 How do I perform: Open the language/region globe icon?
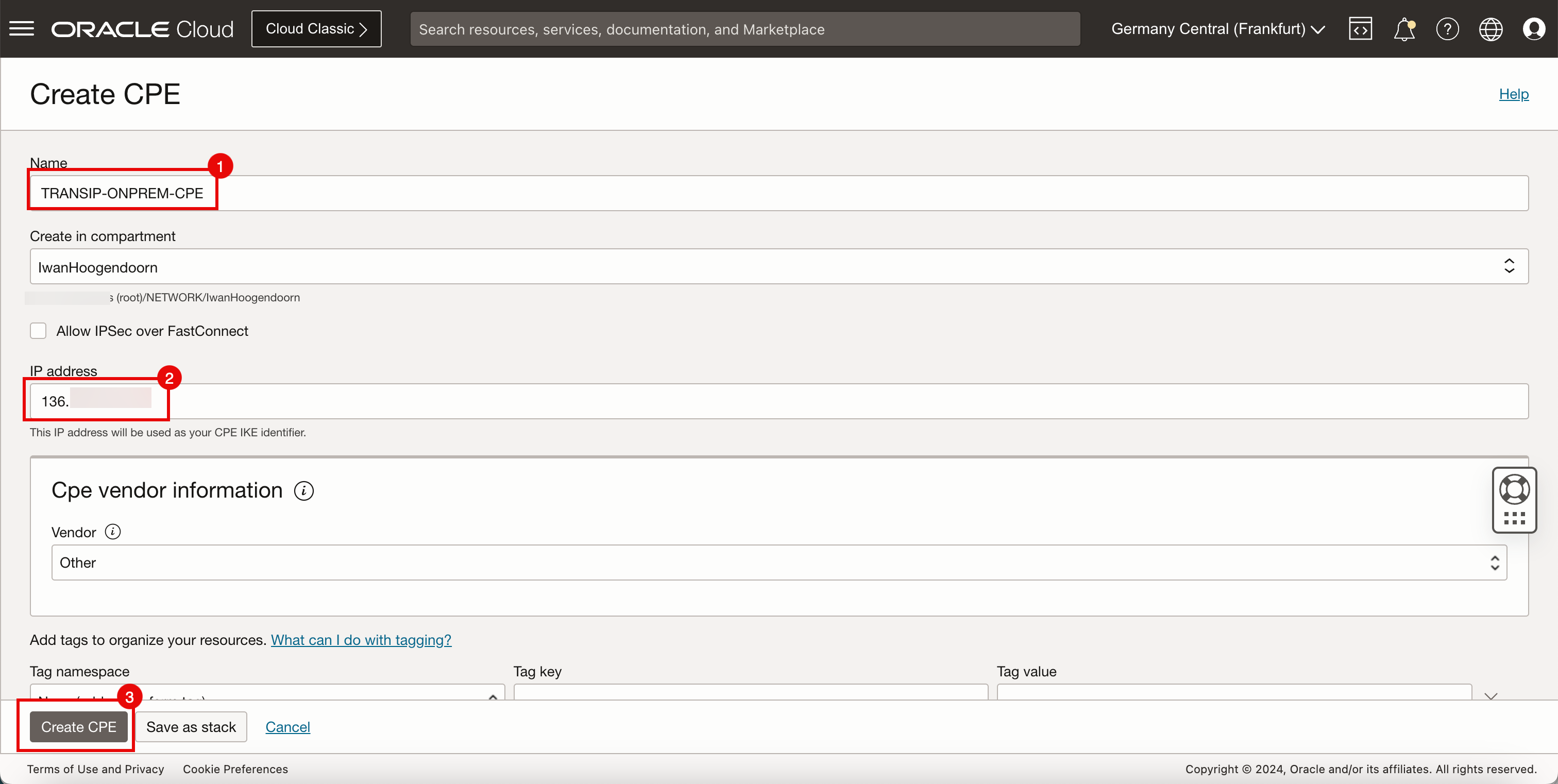click(1490, 28)
